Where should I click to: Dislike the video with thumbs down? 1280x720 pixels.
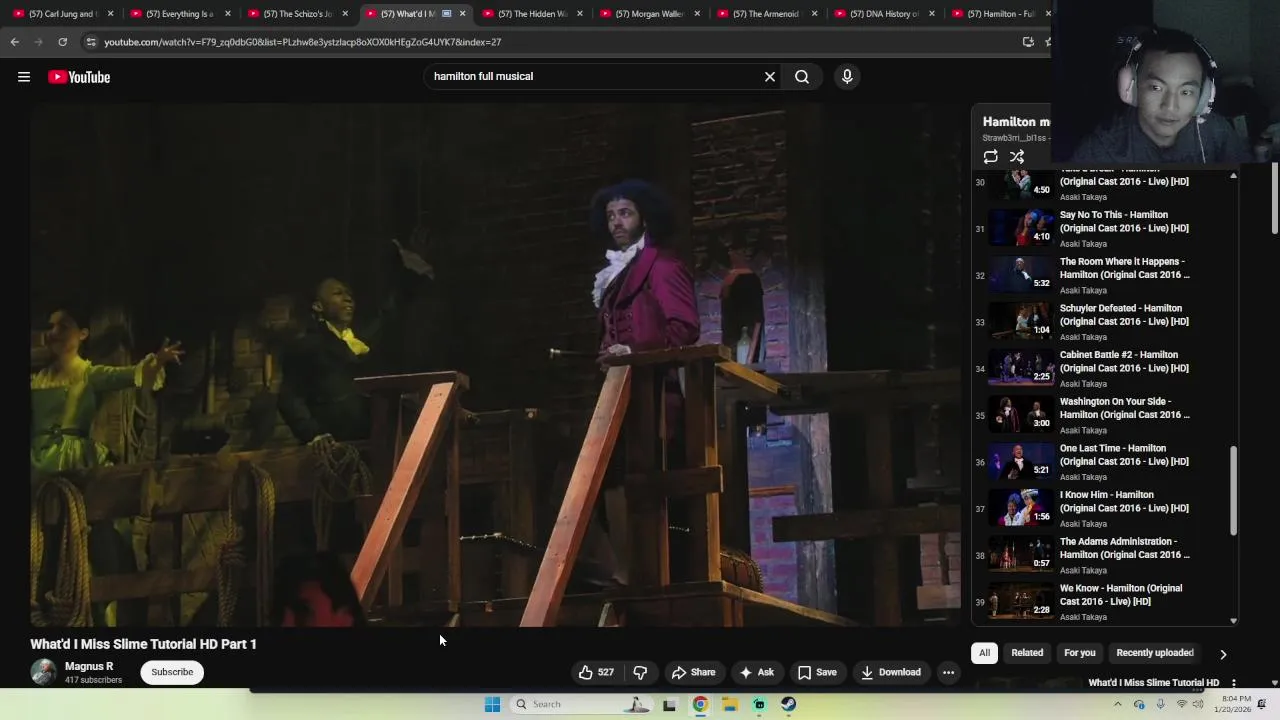[x=640, y=672]
